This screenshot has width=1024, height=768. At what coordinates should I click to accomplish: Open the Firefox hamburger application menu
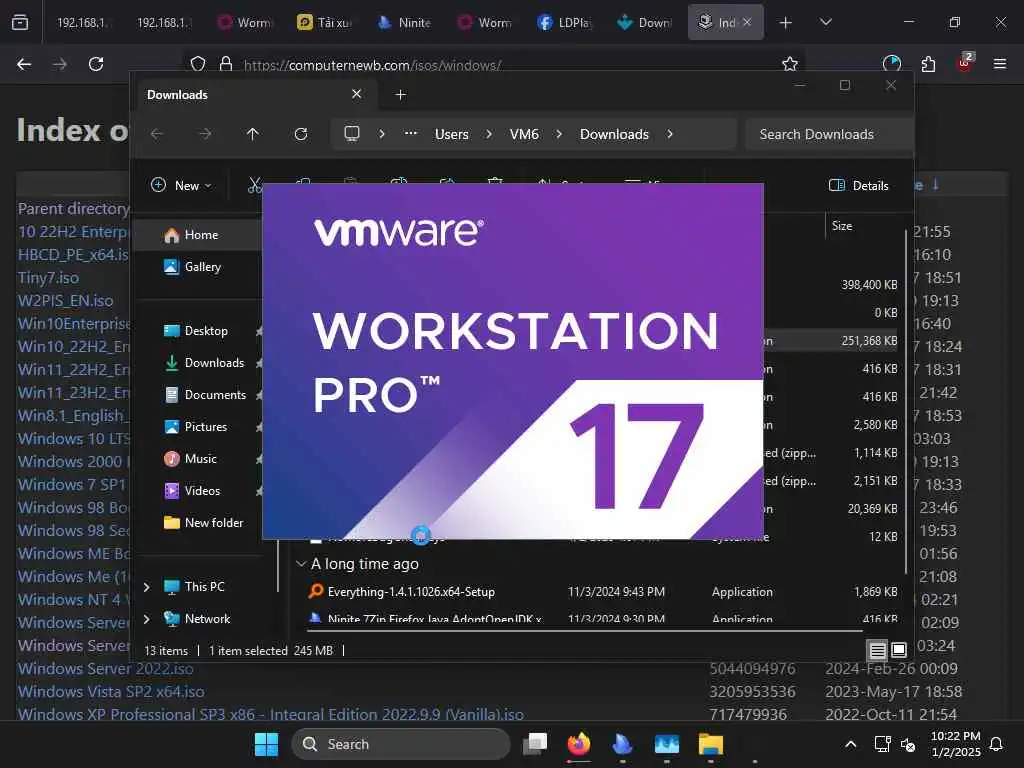pos(1000,64)
